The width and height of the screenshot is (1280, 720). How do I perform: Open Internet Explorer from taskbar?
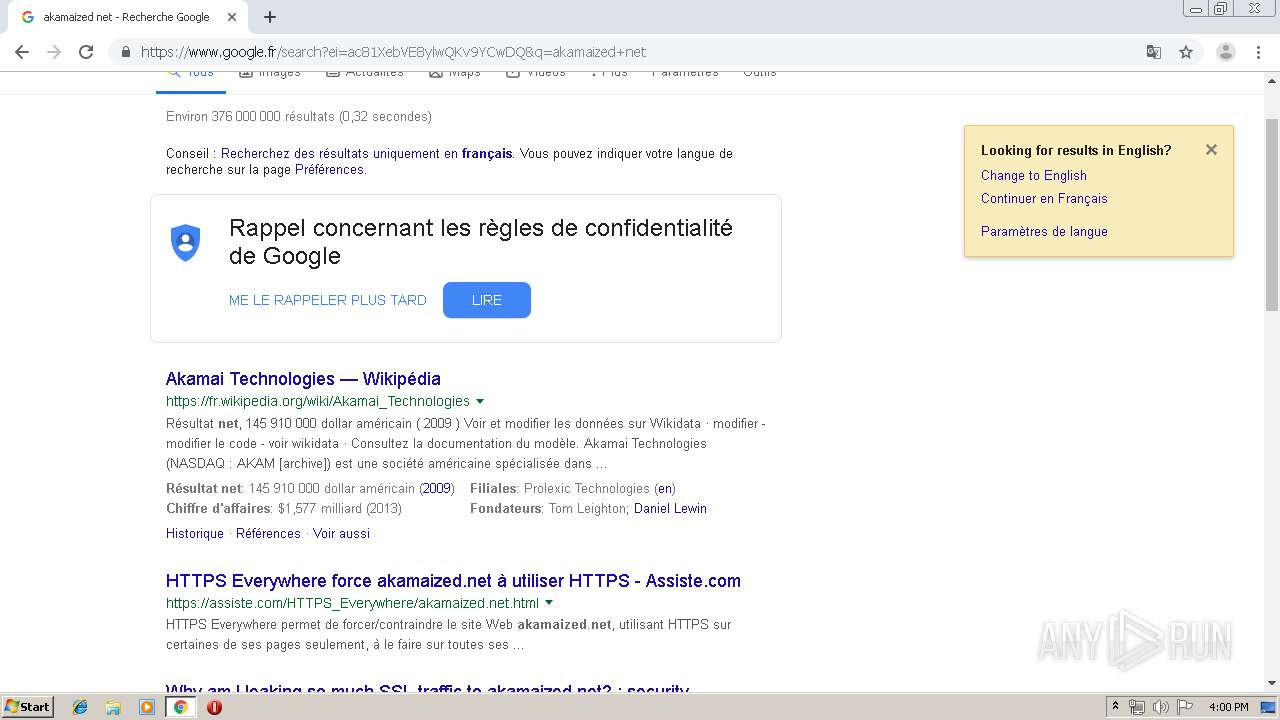coord(80,707)
